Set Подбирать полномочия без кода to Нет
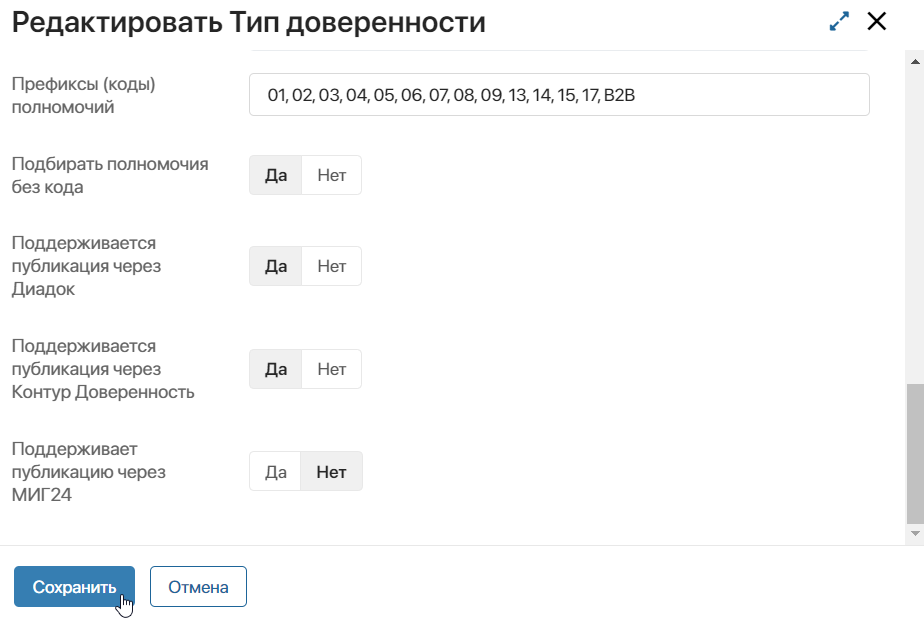This screenshot has width=924, height=622. coord(331,175)
